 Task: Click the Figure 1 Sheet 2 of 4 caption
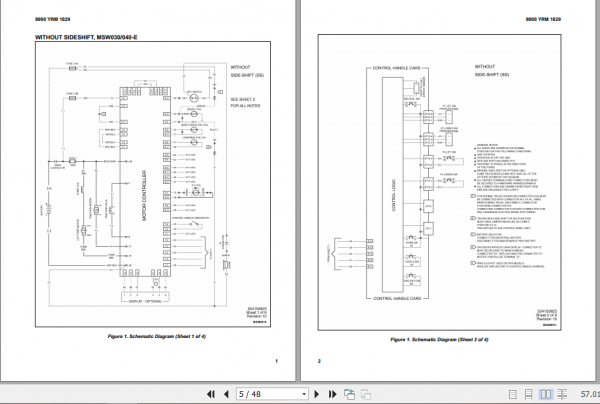tap(439, 340)
